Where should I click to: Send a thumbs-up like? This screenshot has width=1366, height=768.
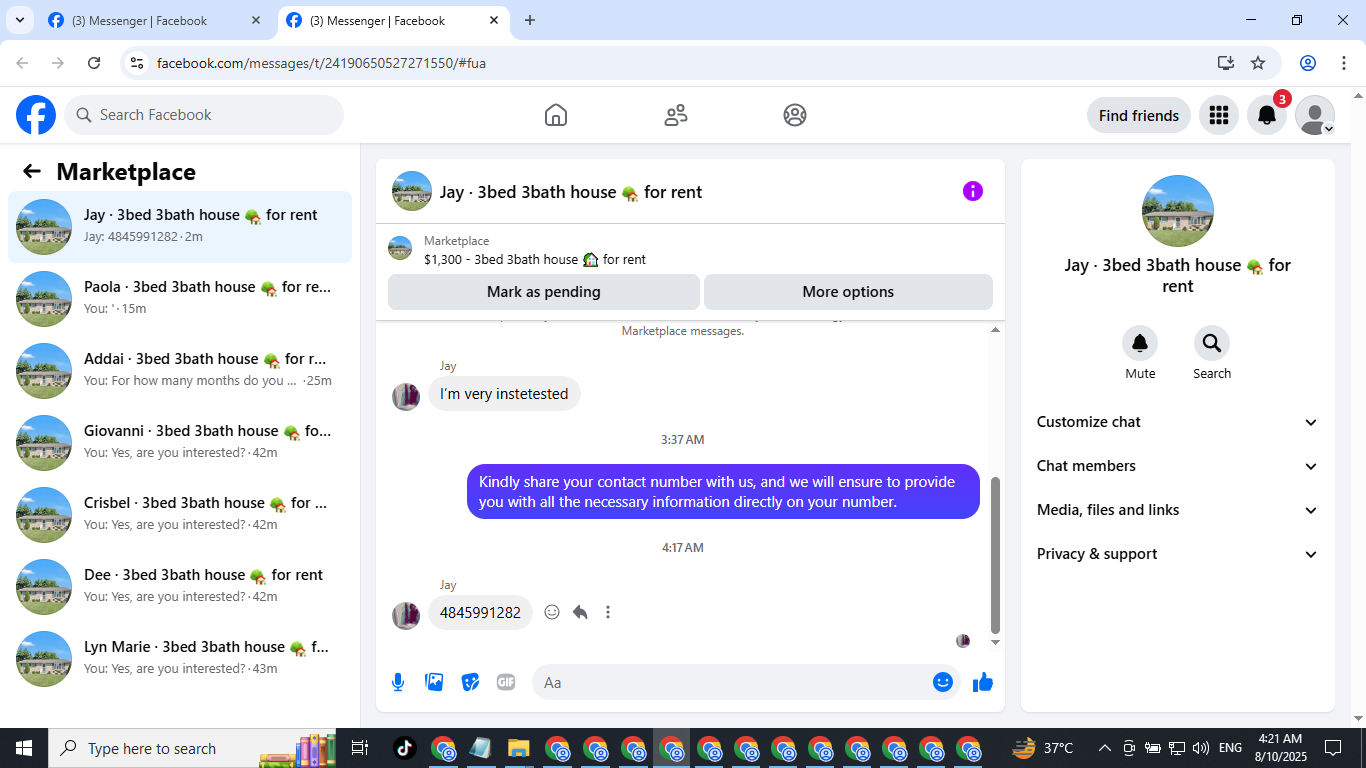[983, 682]
